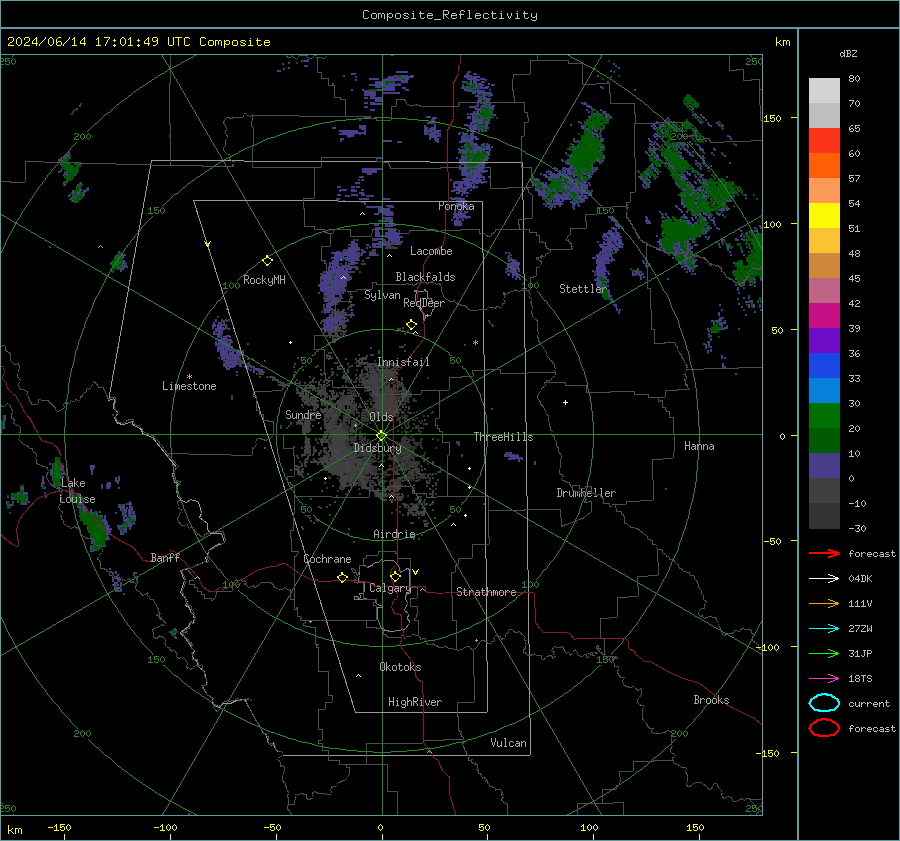This screenshot has width=900, height=841.
Task: Select the Lacombe town label
Action: (x=431, y=251)
